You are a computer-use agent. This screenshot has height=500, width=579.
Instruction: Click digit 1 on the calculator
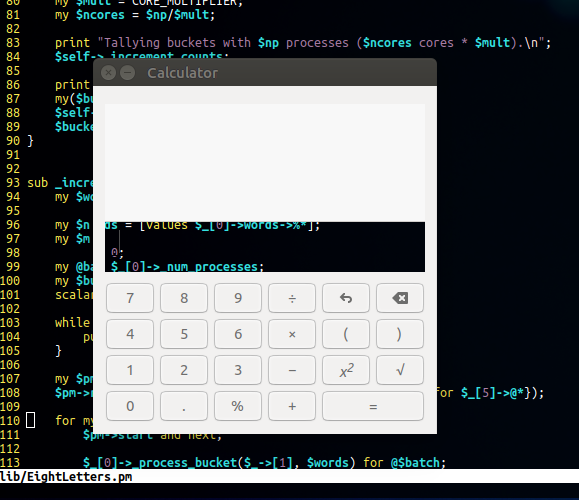coord(130,370)
